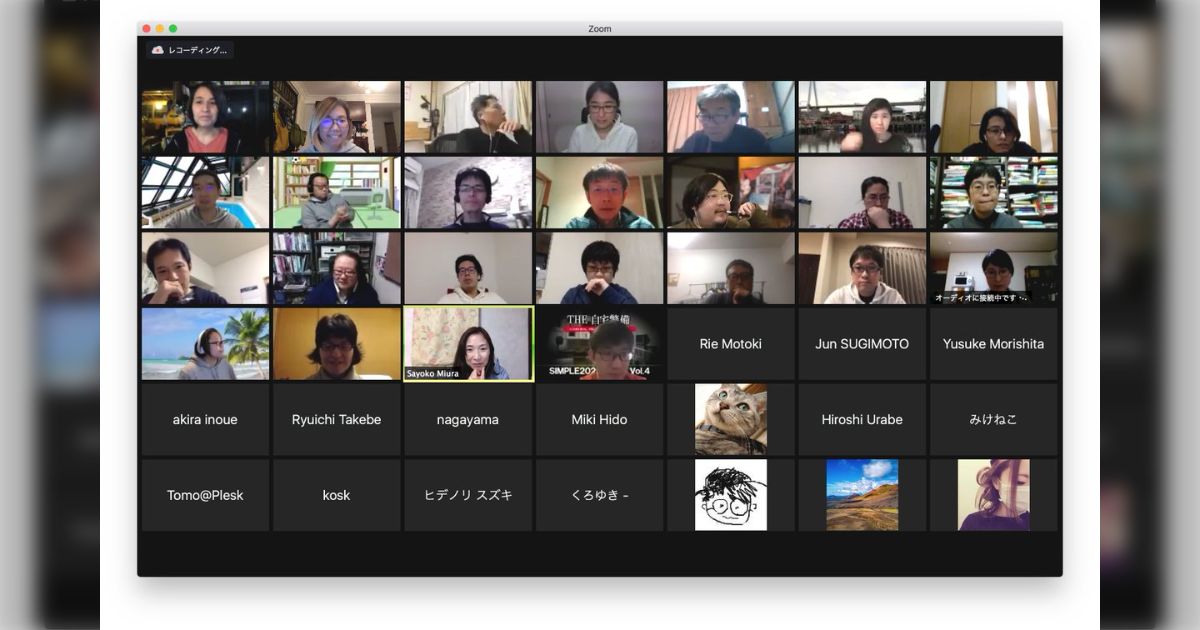
Task: Click the レコーディング... recording status badge
Action: coord(190,48)
